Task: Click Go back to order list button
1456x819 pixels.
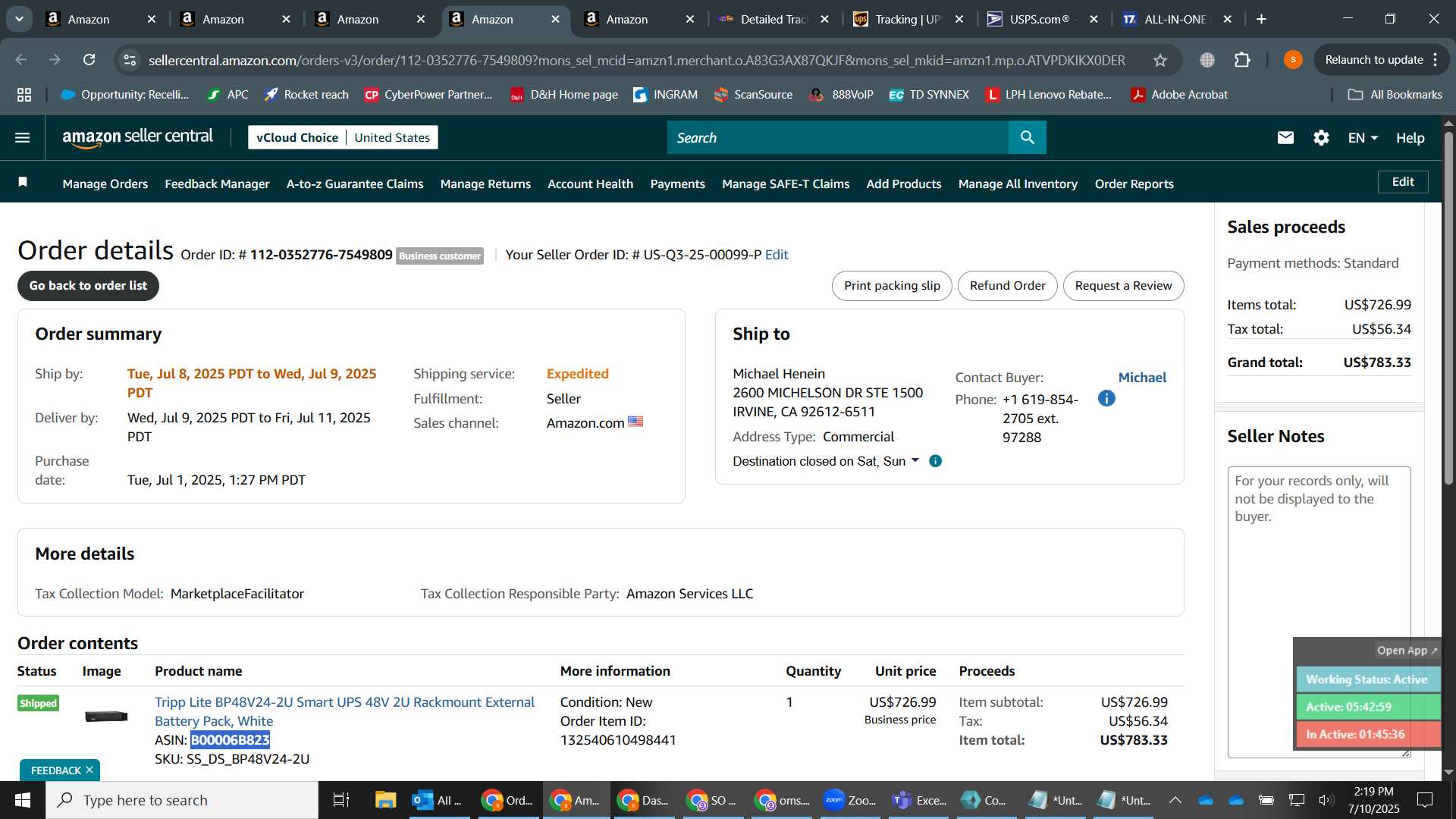Action: [x=88, y=286]
